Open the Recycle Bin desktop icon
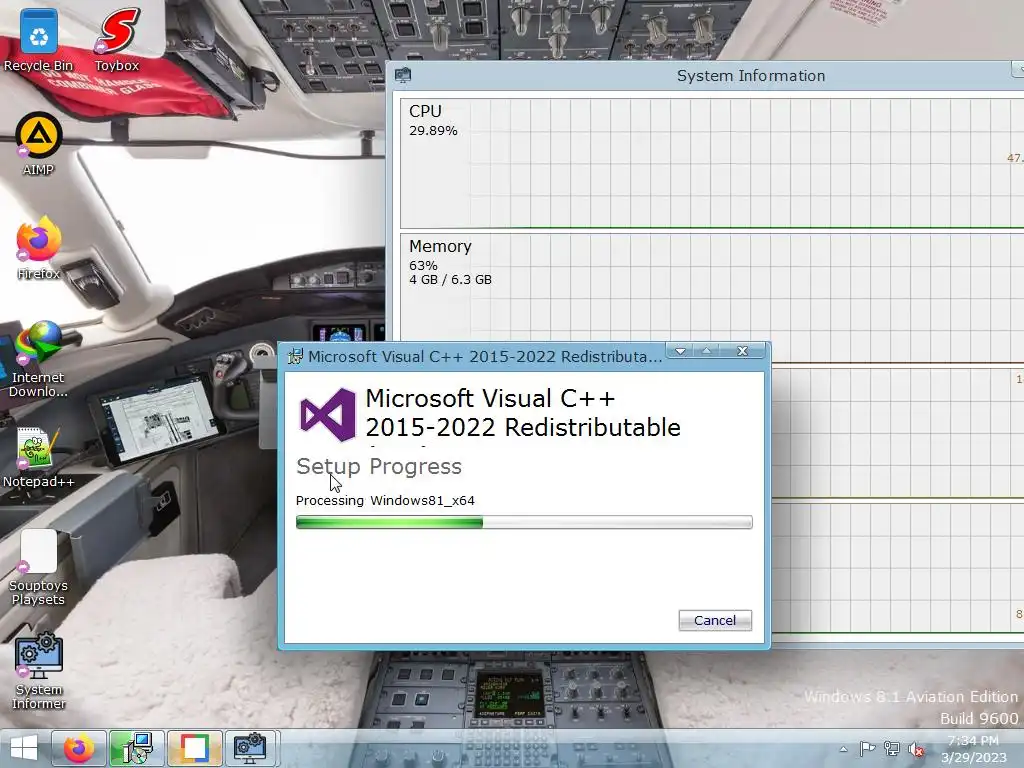Viewport: 1024px width, 768px height. tap(38, 40)
